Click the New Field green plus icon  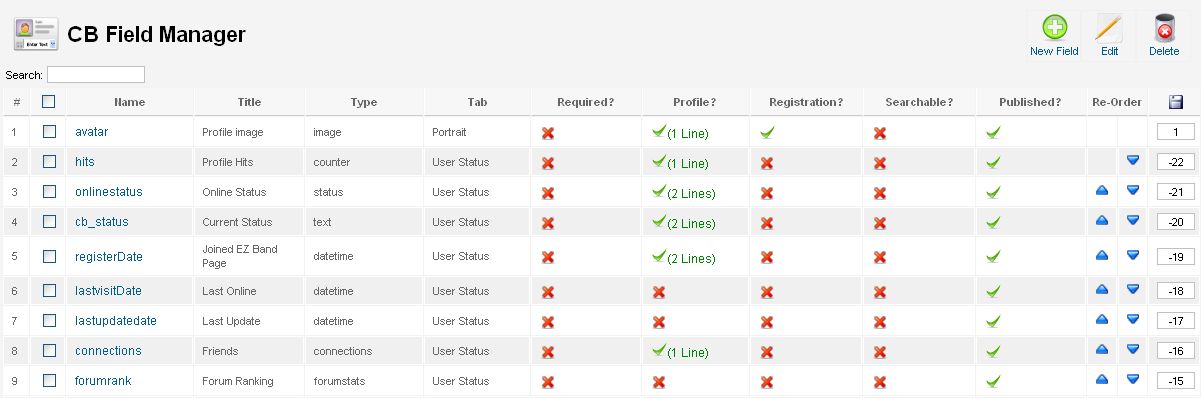point(1054,28)
